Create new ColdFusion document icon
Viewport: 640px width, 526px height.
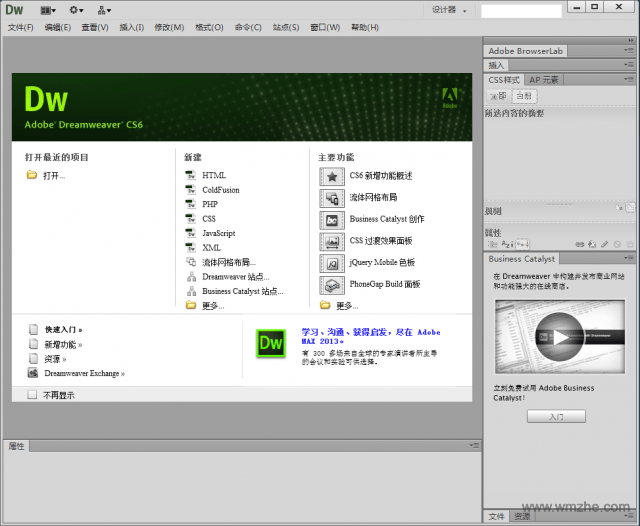[x=191, y=190]
